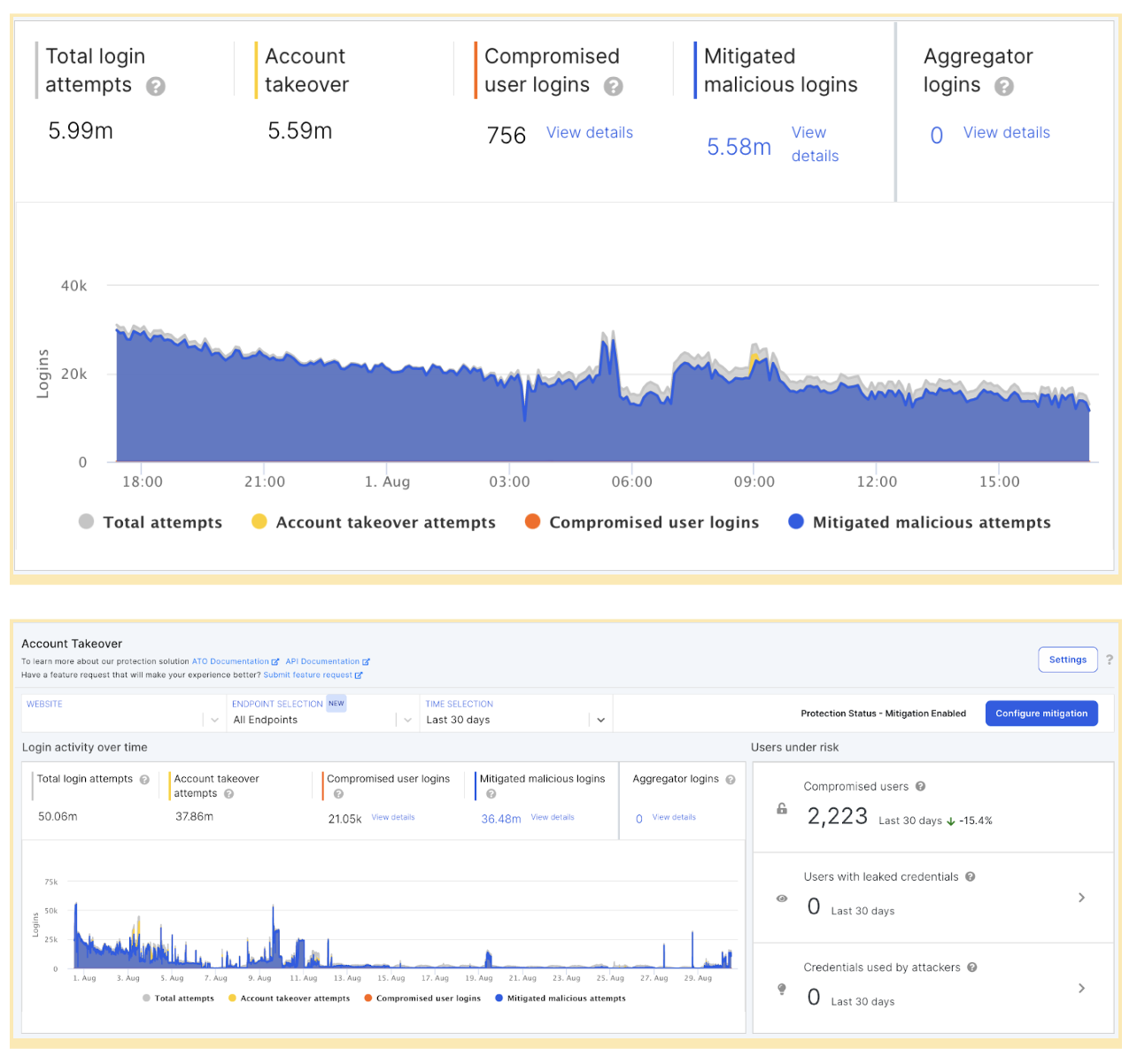Click the Settings button
The image size is (1137, 1064).
pos(1067,659)
